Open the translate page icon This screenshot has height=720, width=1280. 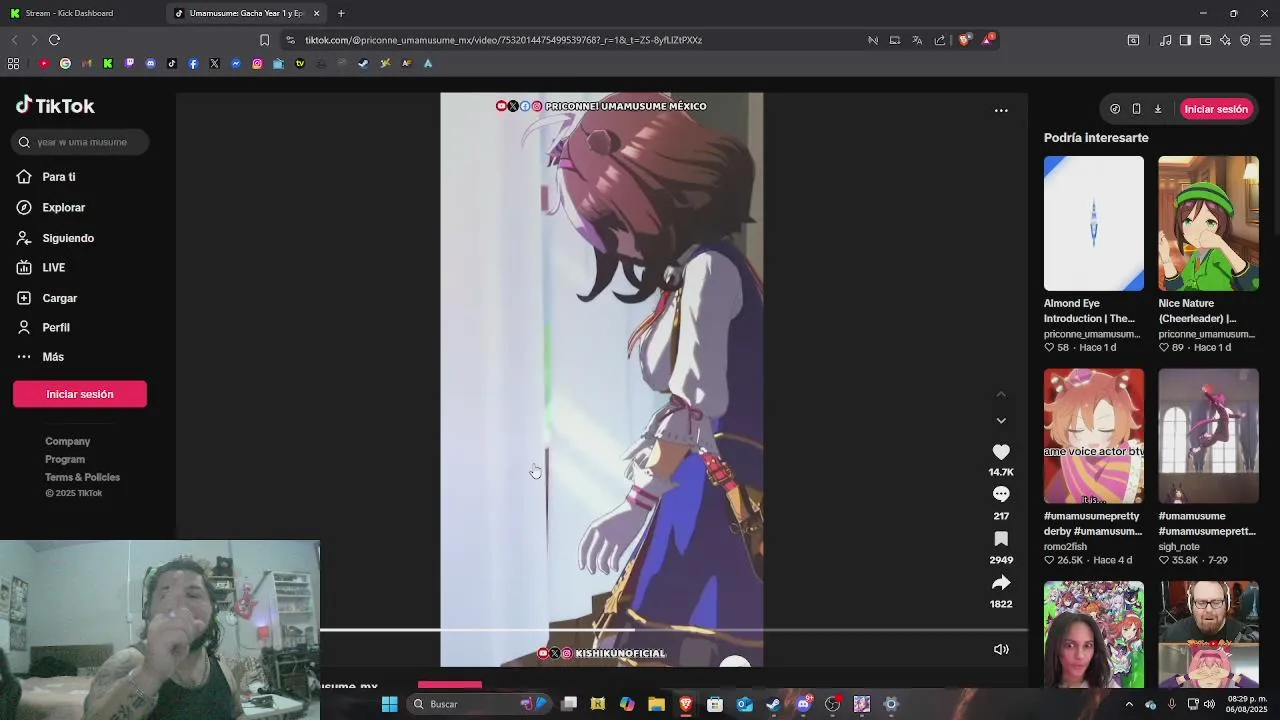(x=917, y=40)
